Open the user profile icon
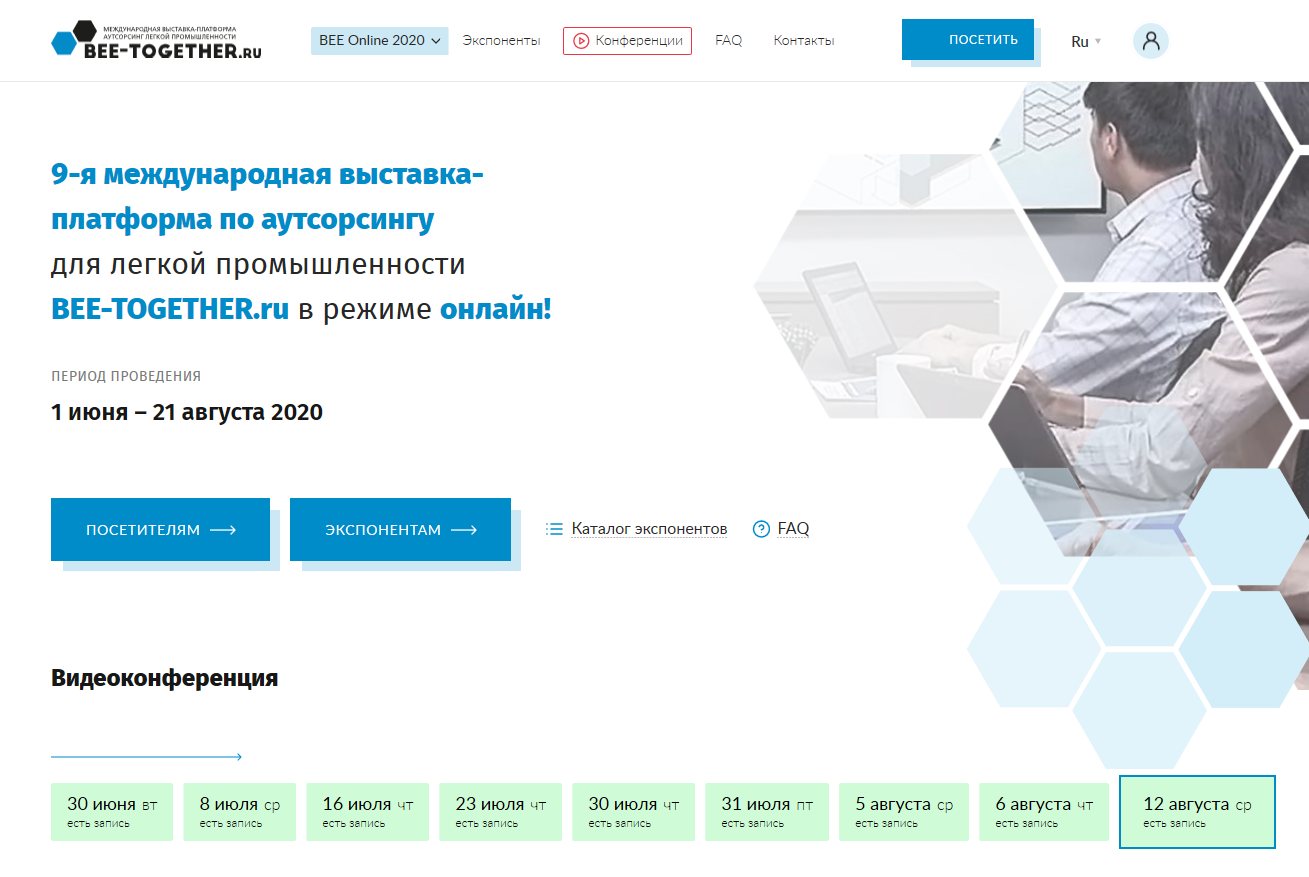 [x=1150, y=41]
